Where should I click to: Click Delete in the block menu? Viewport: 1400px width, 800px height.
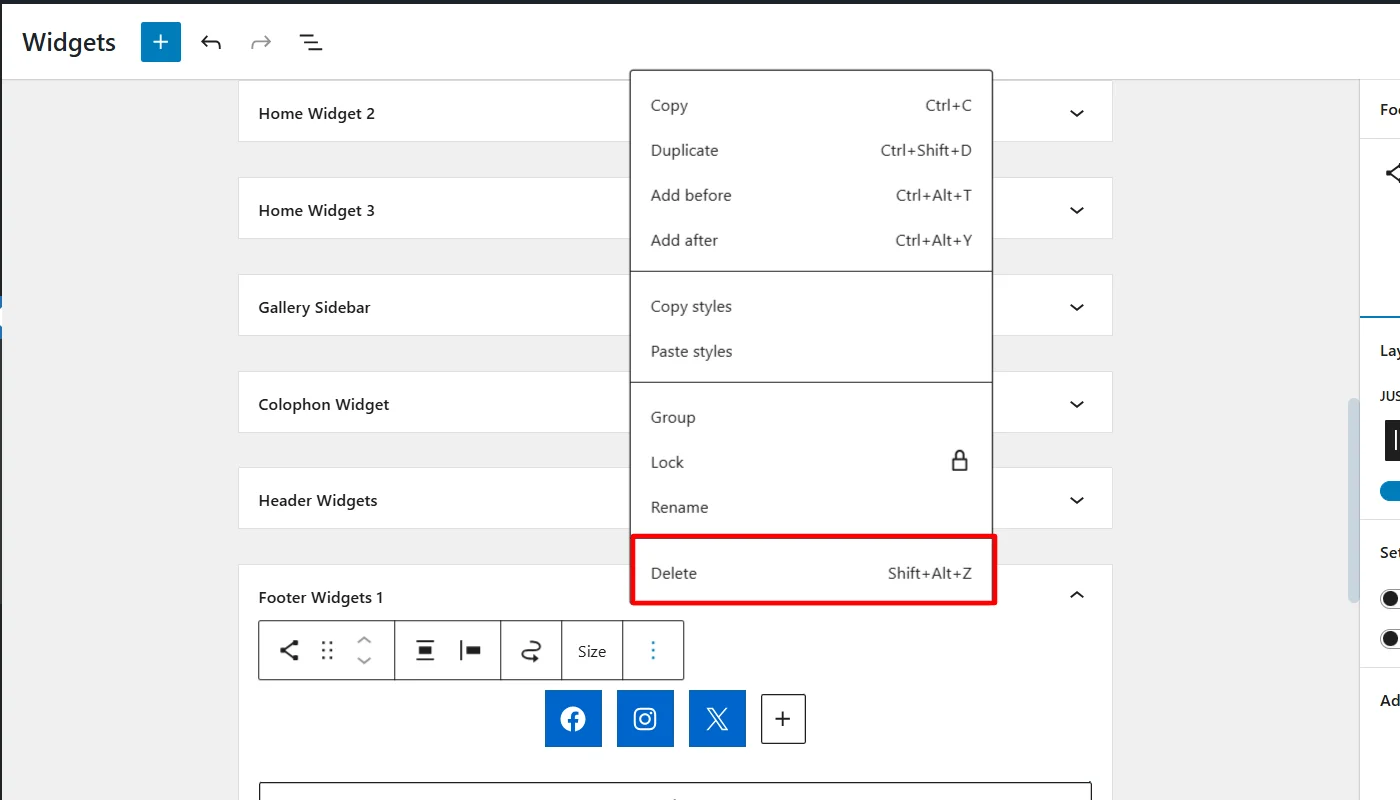coord(811,573)
